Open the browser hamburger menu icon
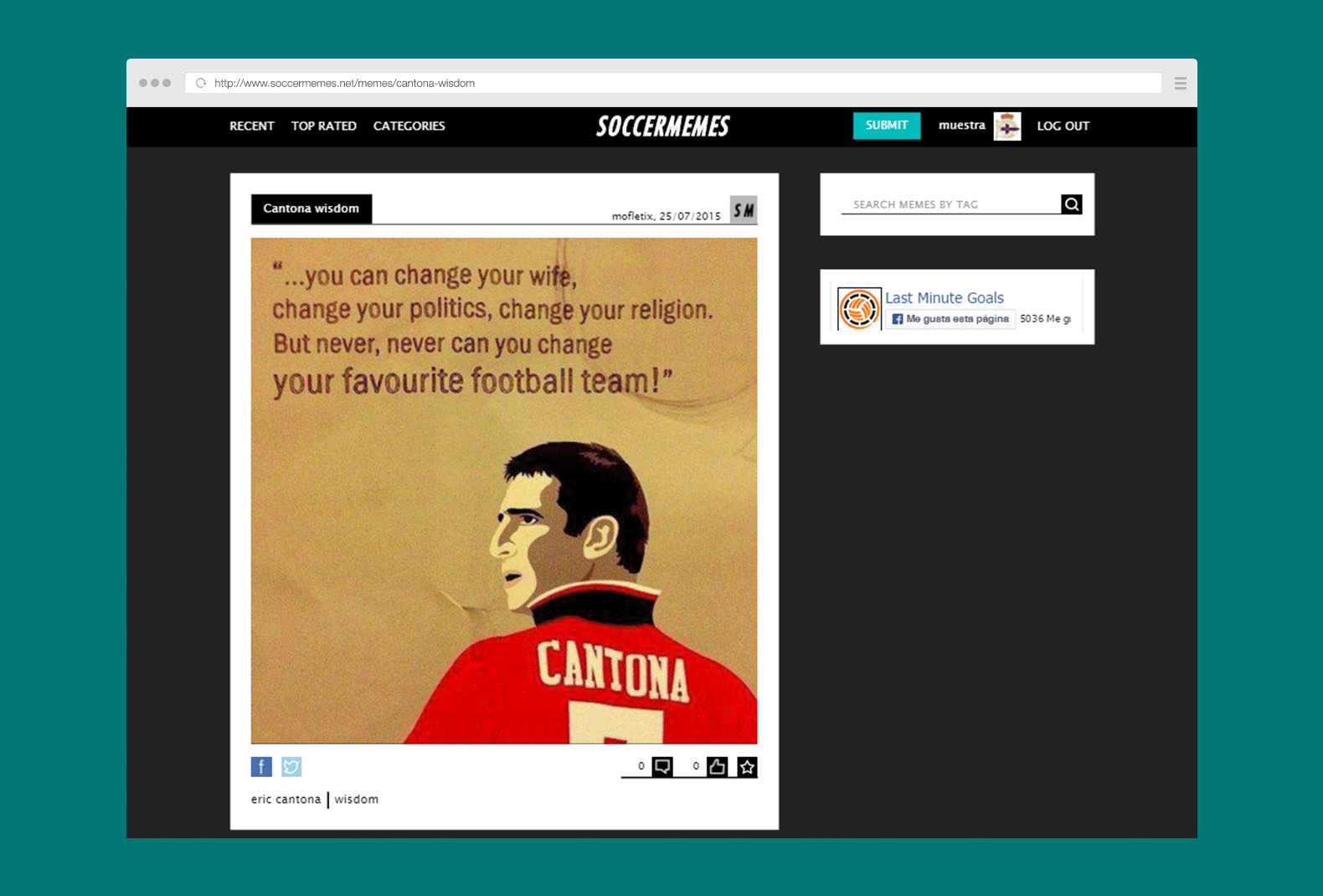Image resolution: width=1323 pixels, height=896 pixels. point(1181,83)
